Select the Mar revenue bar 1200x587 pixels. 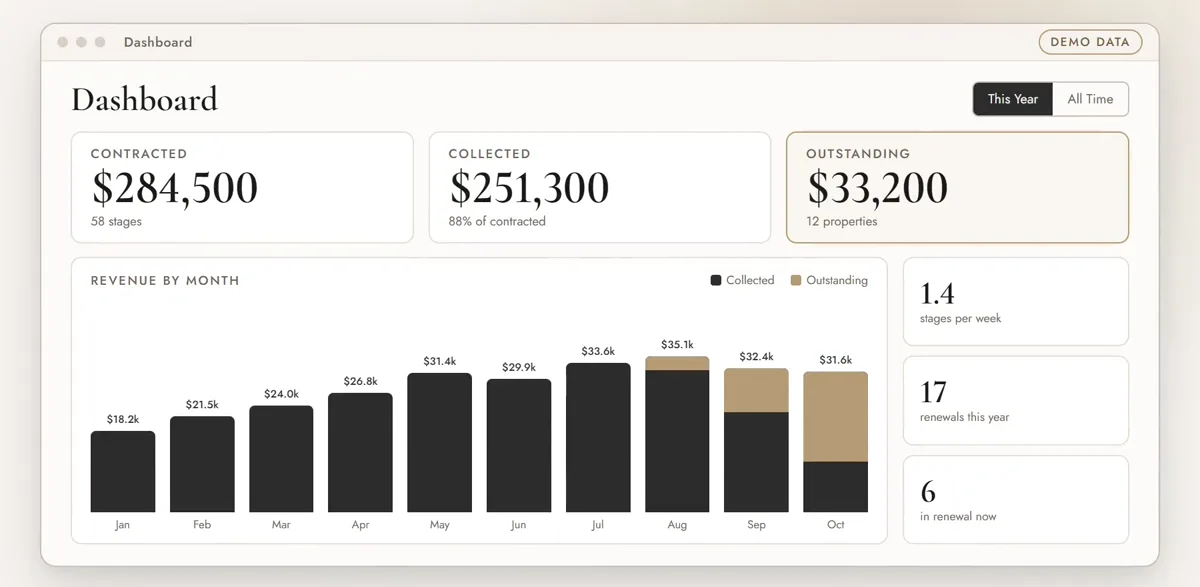(x=281, y=459)
